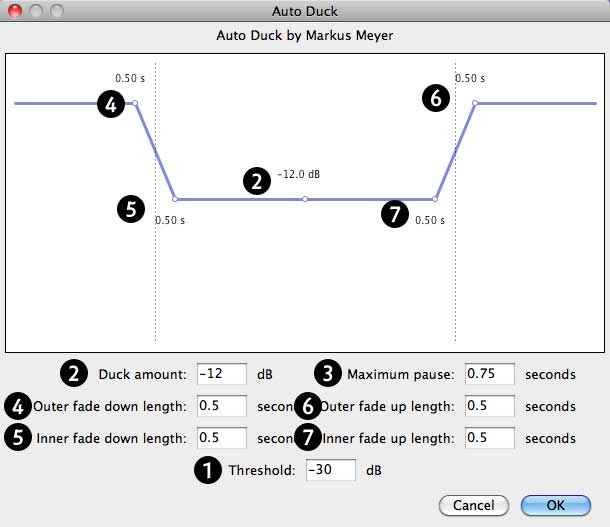Select the outer fade down point on the curve

(135, 103)
